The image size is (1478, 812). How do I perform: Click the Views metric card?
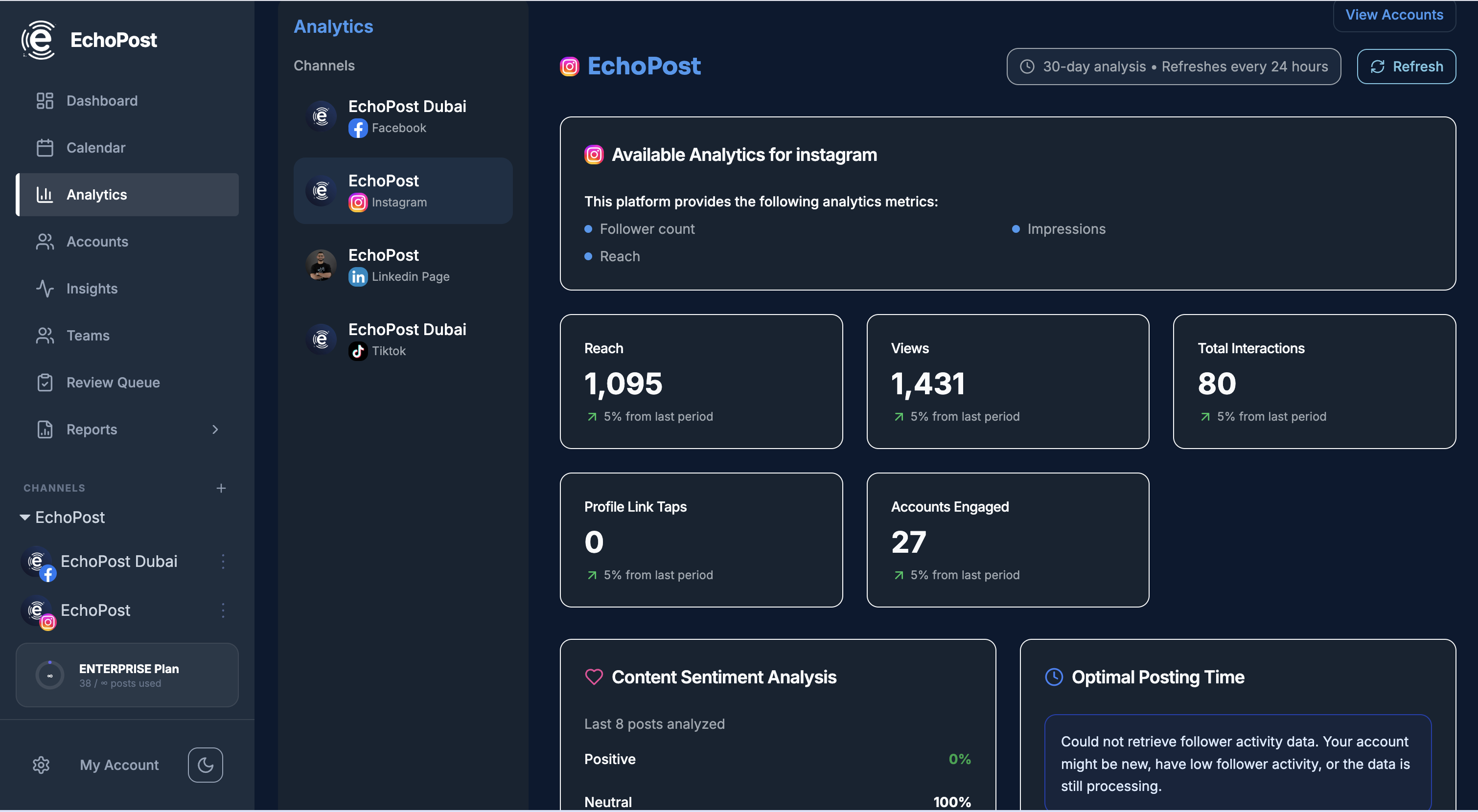tap(1008, 382)
